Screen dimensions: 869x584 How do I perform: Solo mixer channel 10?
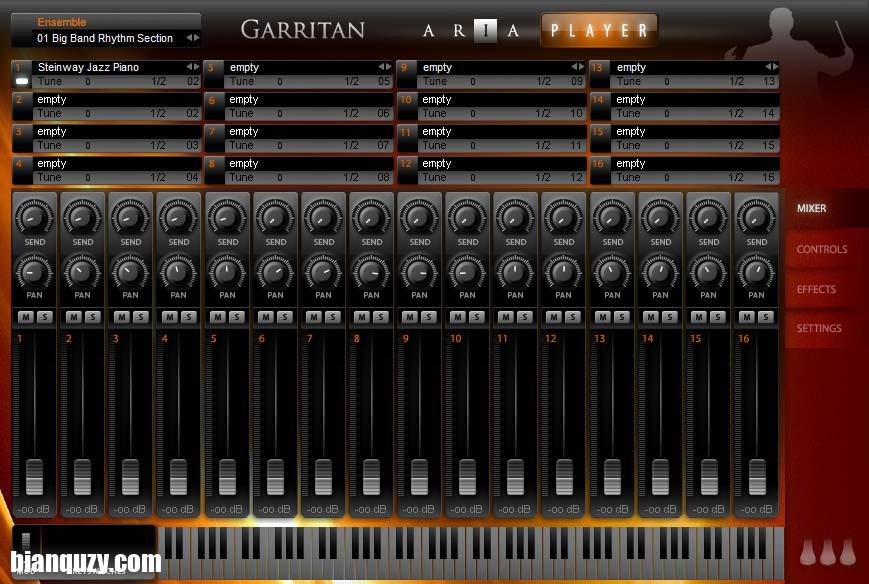pyautogui.click(x=477, y=317)
